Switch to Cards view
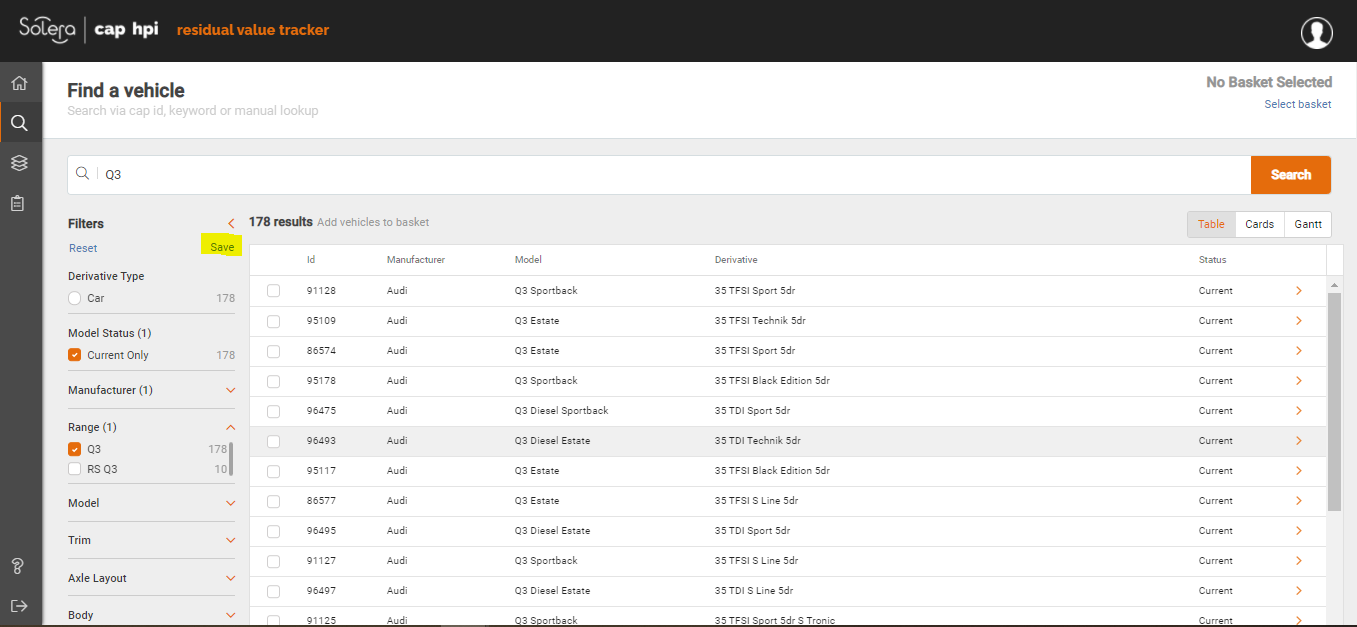Screen dimensions: 1357x627 (1259, 224)
